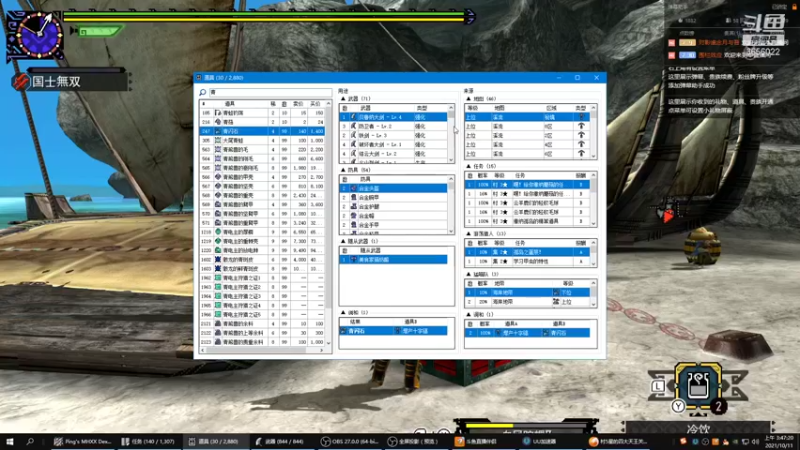Select the second quest row with 16% chance

[x=527, y=194]
